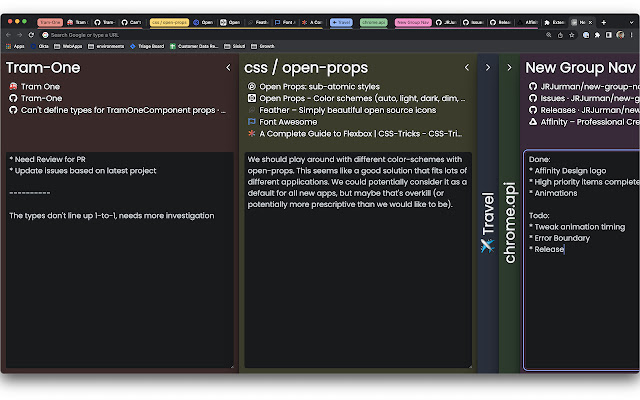Click the CSS-Tricks asterisk icon

pyautogui.click(x=252, y=133)
